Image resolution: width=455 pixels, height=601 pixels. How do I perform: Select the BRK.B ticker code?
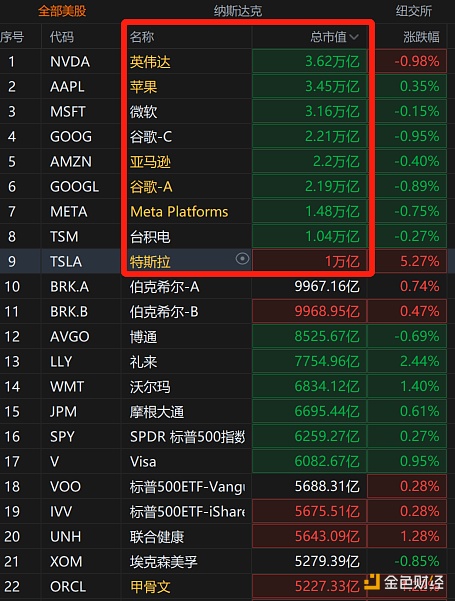click(x=69, y=312)
